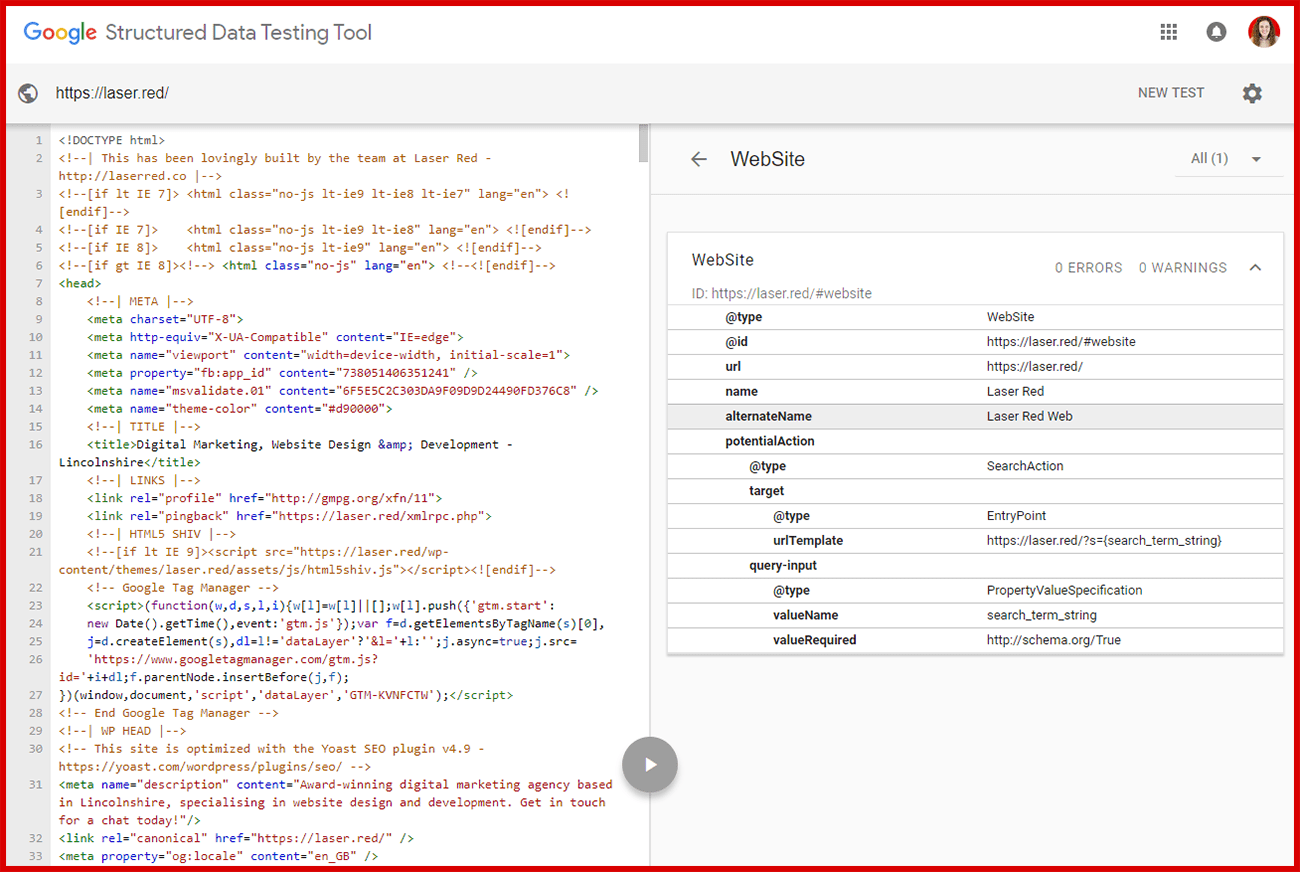The height and width of the screenshot is (872, 1300).
Task: Click the 'ID: https://laser.red/#website' text
Action: tap(781, 294)
